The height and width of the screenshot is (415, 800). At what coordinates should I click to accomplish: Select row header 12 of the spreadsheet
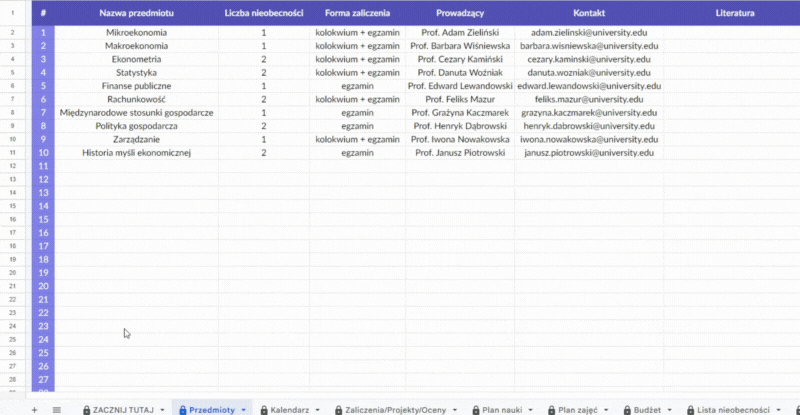tap(13, 166)
